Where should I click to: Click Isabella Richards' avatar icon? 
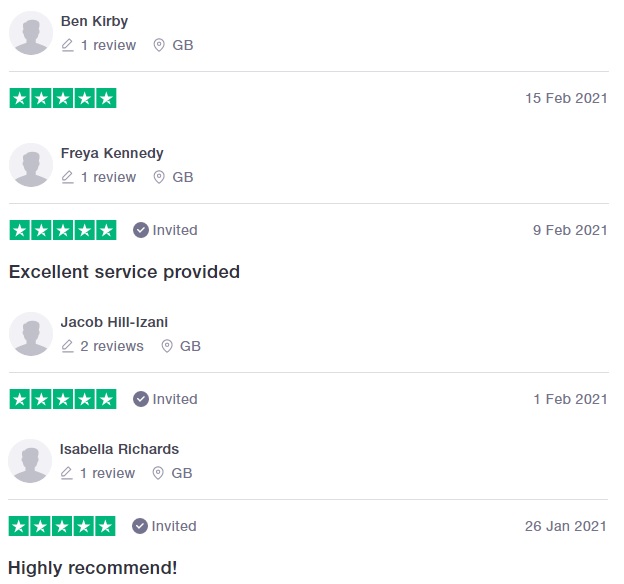[31, 461]
